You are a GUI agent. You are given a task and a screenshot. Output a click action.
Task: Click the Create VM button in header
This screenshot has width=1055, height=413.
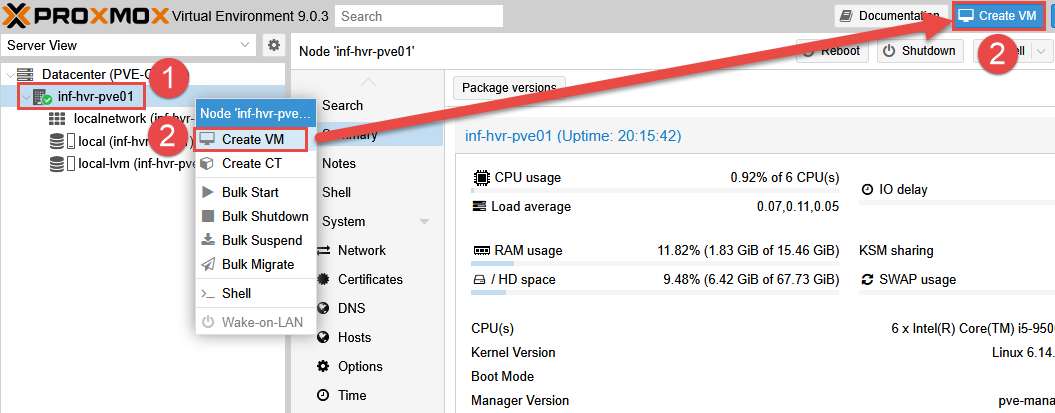click(997, 16)
